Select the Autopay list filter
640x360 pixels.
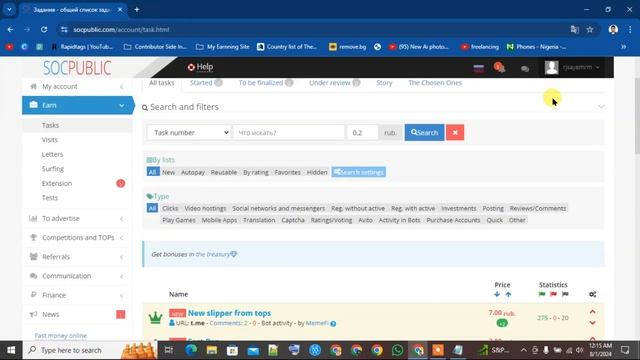click(193, 172)
